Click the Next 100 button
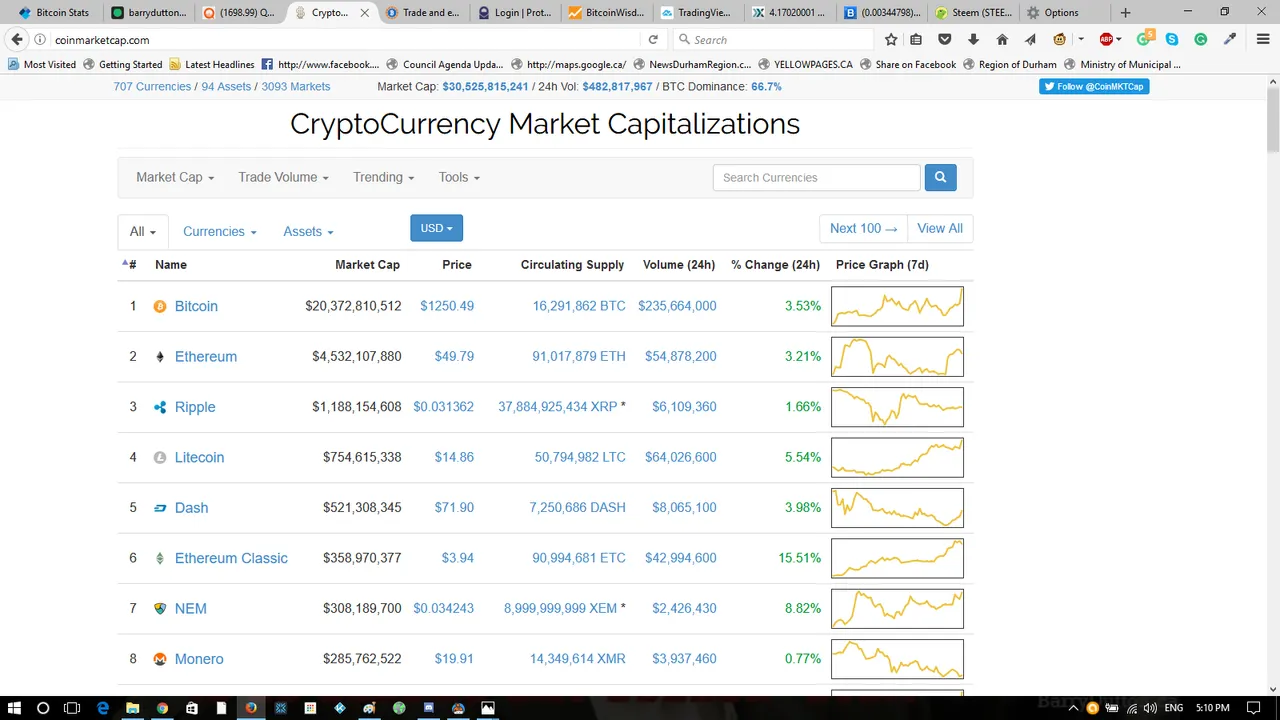1280x720 pixels. (x=863, y=228)
